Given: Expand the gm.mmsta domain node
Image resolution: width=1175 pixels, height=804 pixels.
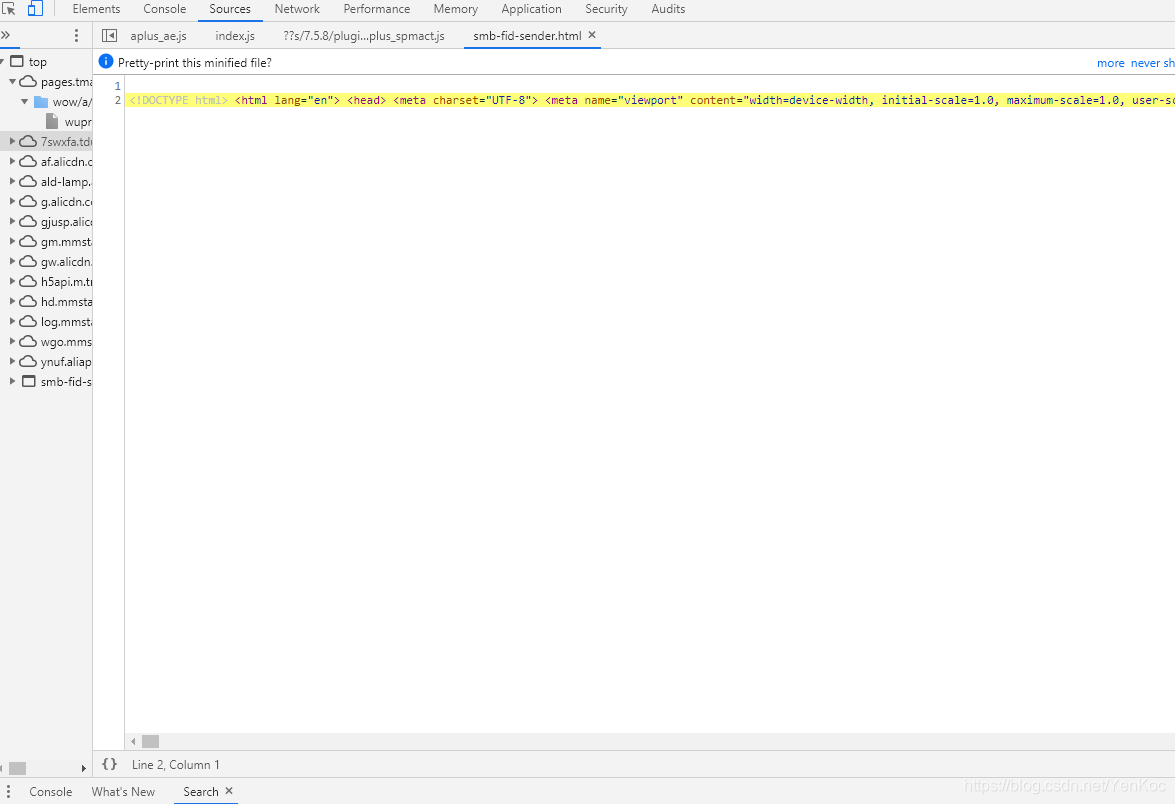Looking at the screenshot, I should point(12,241).
